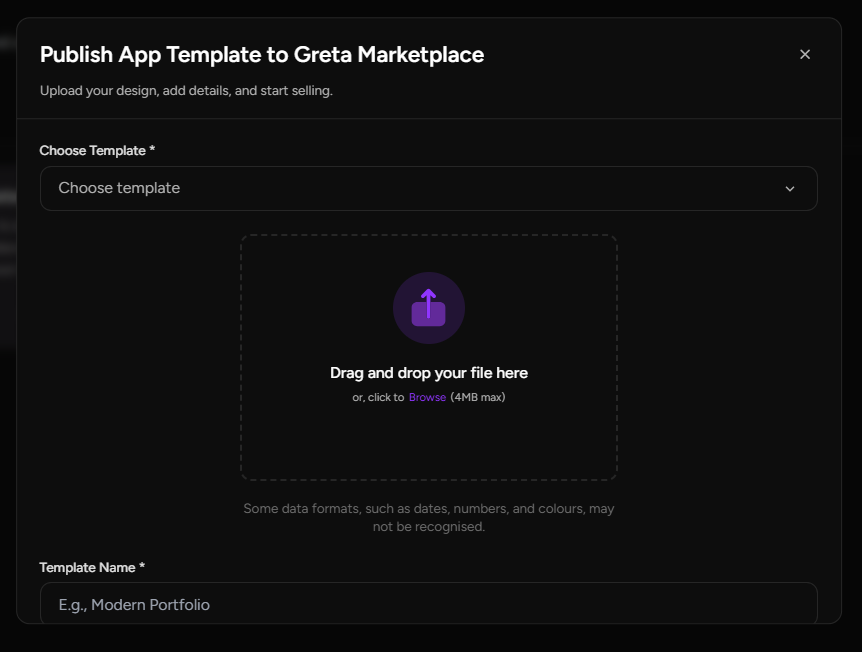The image size is (862, 652).
Task: Click the Browse link to select file
Action: 427,397
